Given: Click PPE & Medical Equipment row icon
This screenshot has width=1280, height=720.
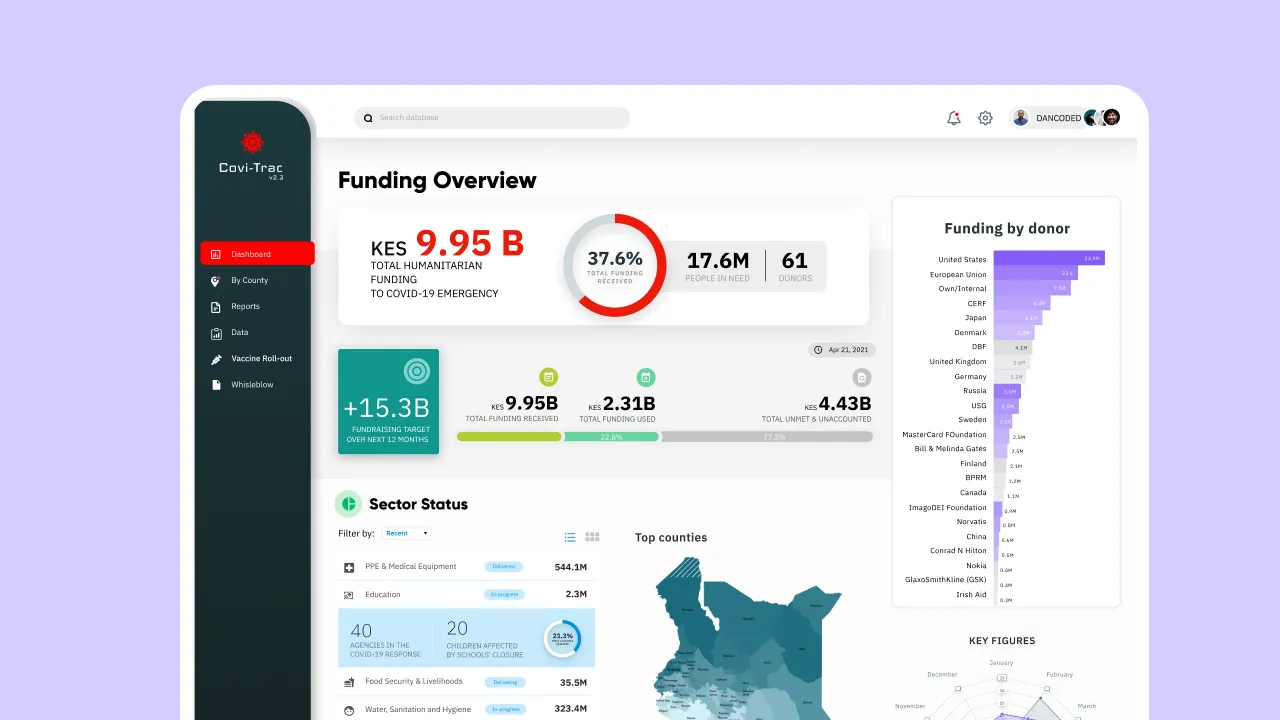Looking at the screenshot, I should (x=349, y=568).
